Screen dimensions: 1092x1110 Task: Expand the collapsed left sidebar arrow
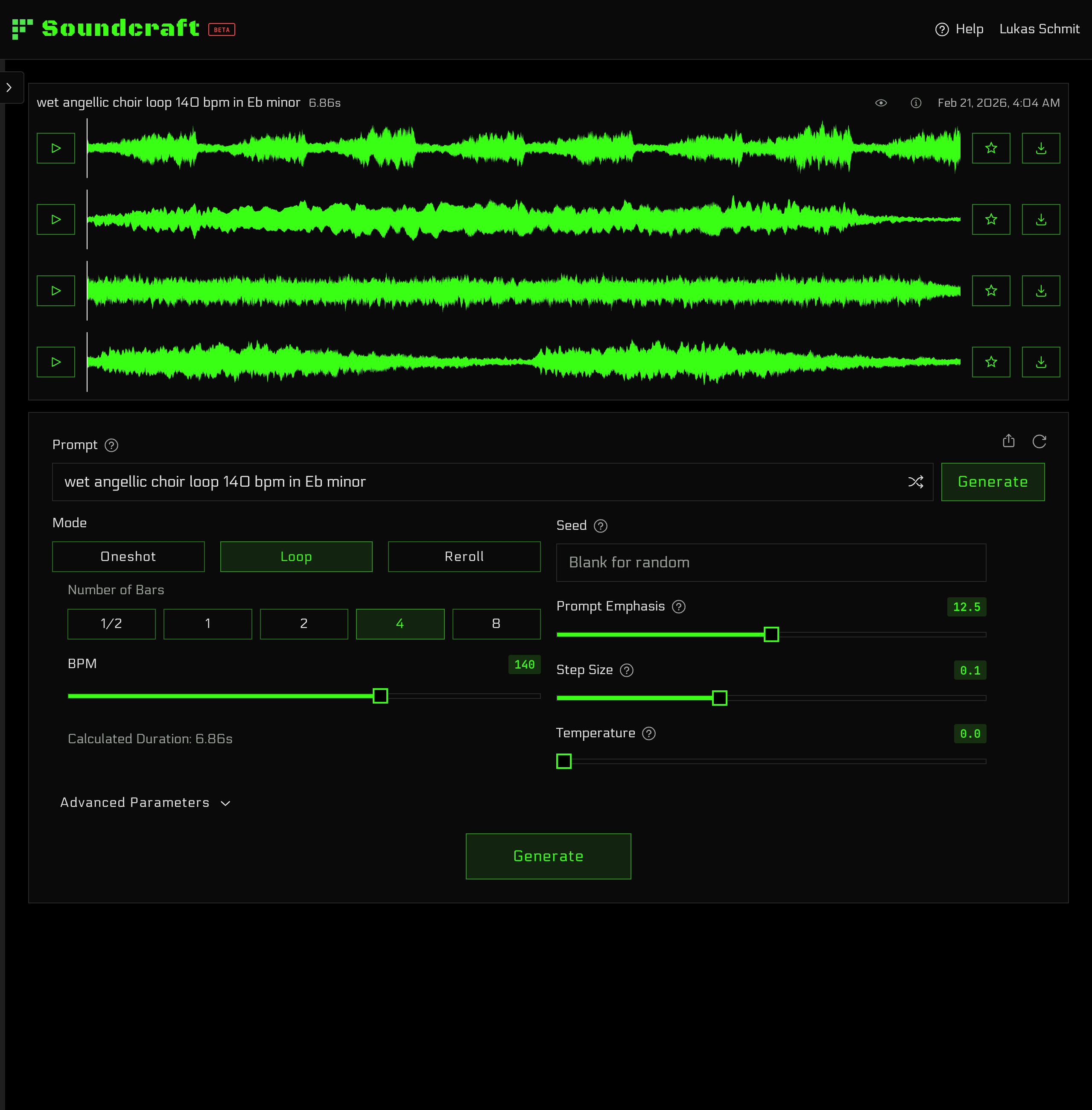pos(9,88)
